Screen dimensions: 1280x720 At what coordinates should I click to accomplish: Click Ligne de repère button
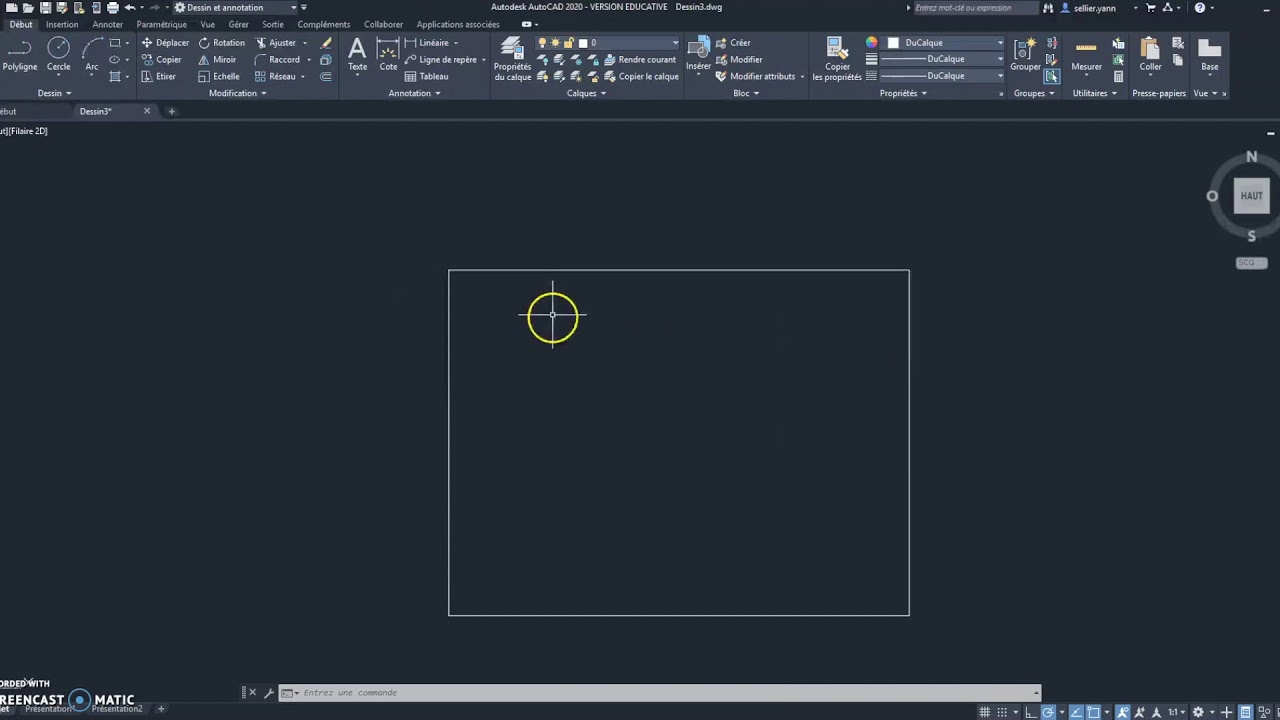click(x=440, y=60)
